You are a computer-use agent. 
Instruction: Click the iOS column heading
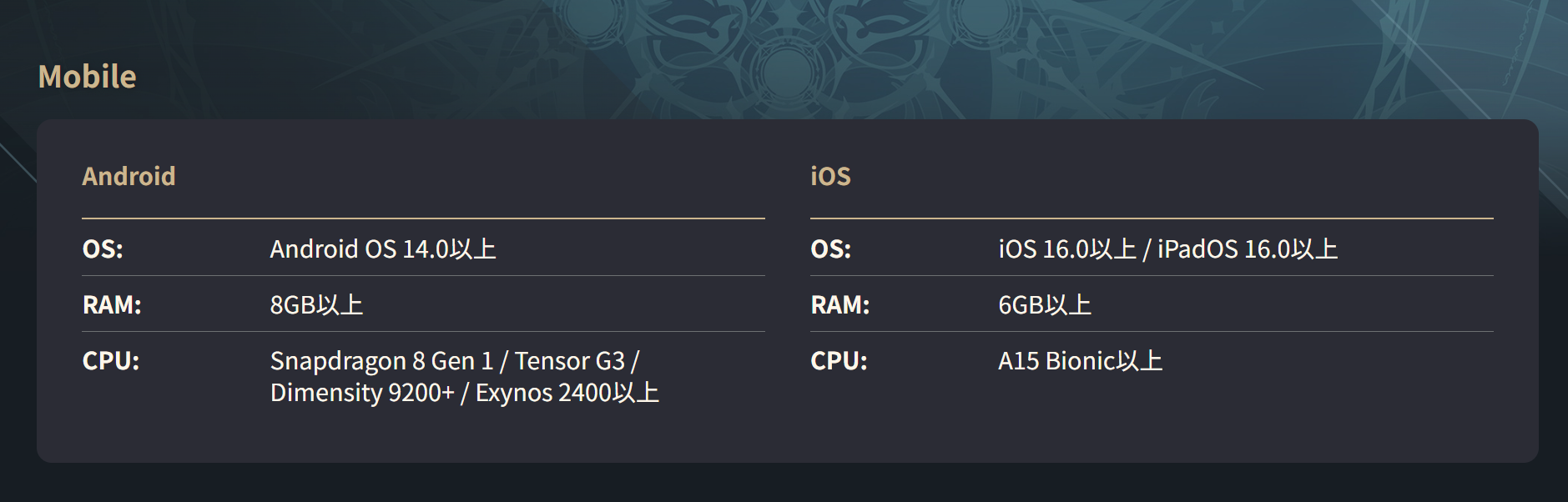click(x=830, y=176)
